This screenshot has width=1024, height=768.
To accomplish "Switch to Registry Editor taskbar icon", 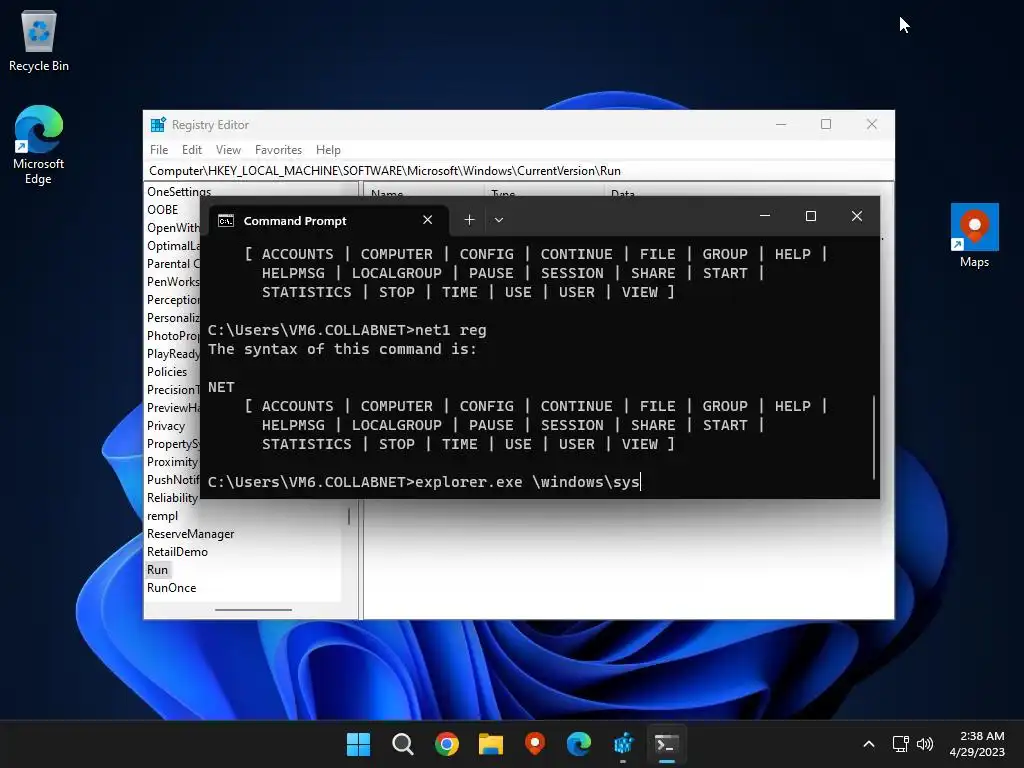I will coord(623,744).
